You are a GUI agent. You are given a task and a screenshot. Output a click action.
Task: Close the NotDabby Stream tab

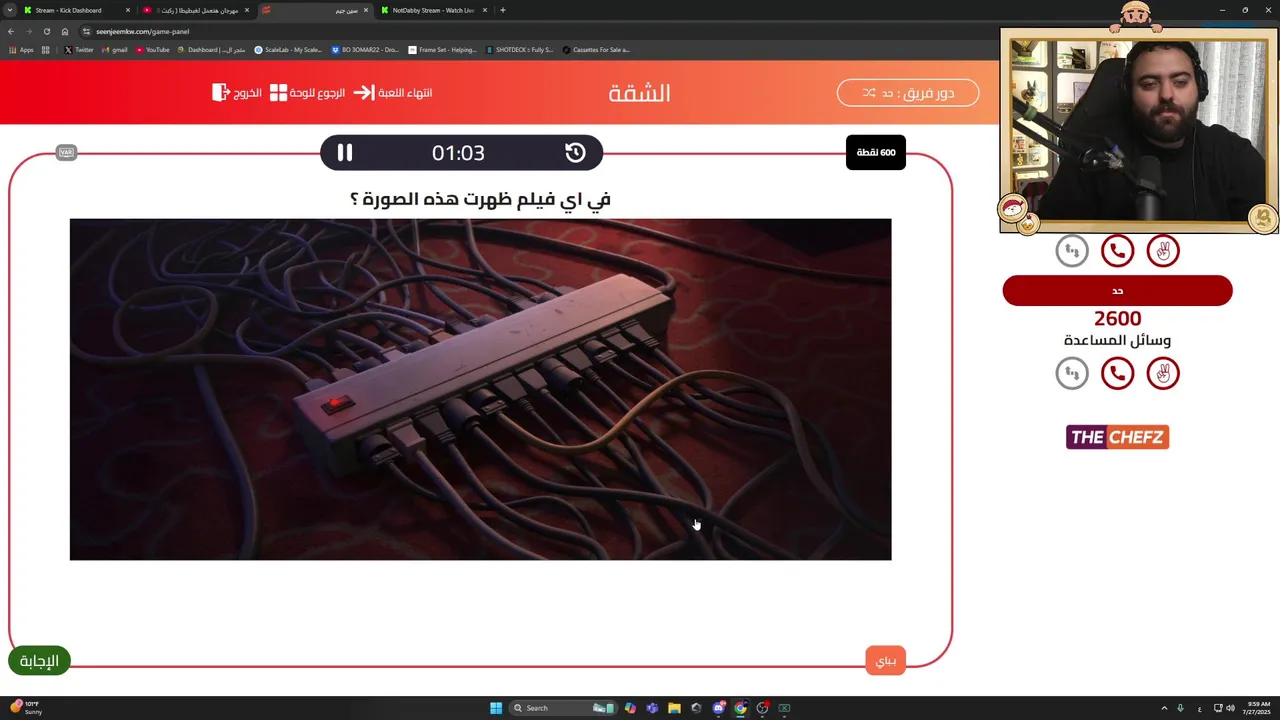click(x=485, y=10)
